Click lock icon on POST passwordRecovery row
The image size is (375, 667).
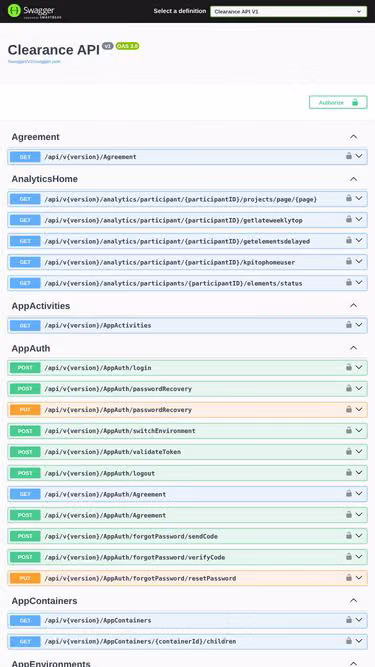point(349,388)
